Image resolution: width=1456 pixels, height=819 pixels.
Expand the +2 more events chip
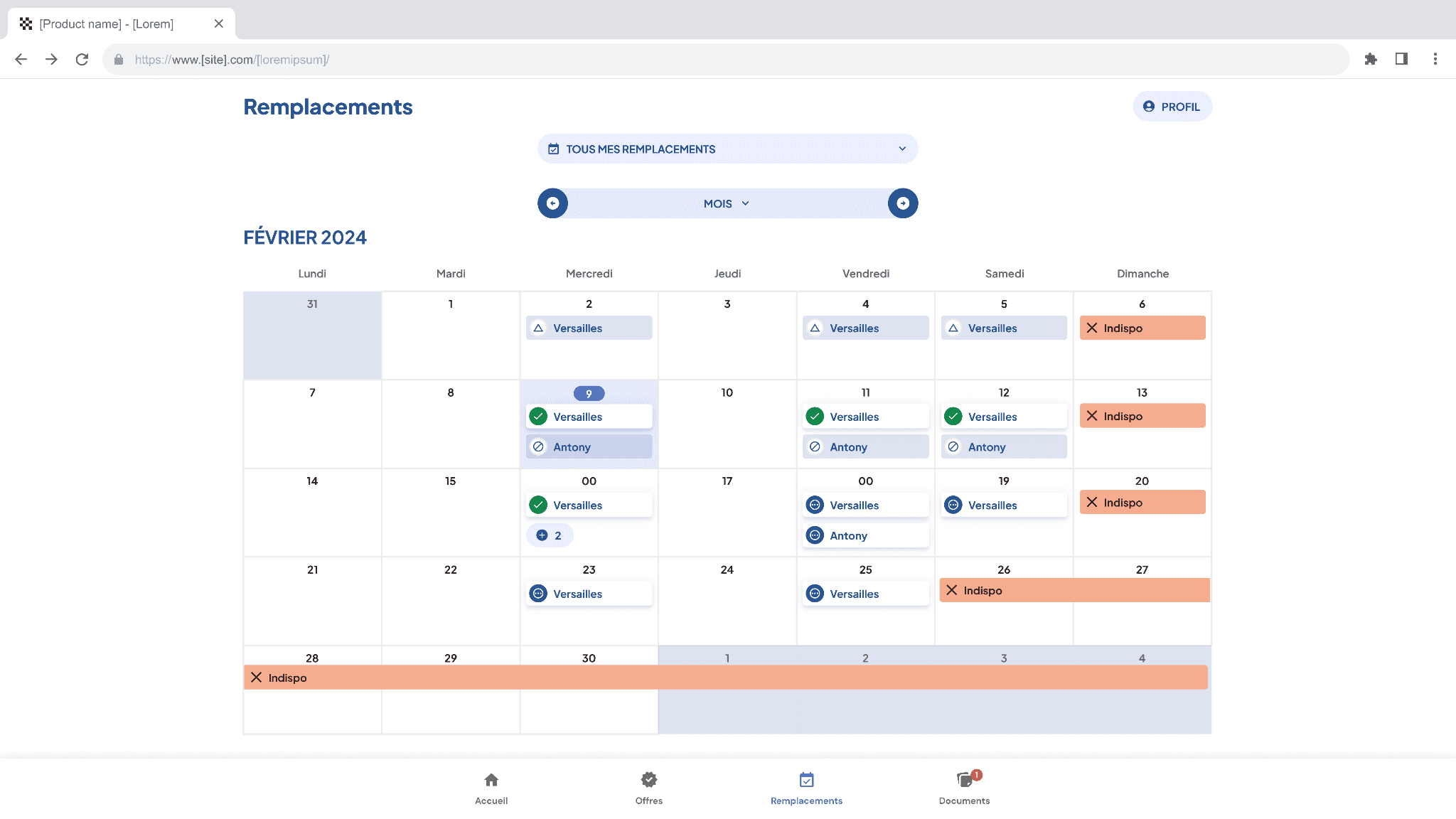point(550,535)
